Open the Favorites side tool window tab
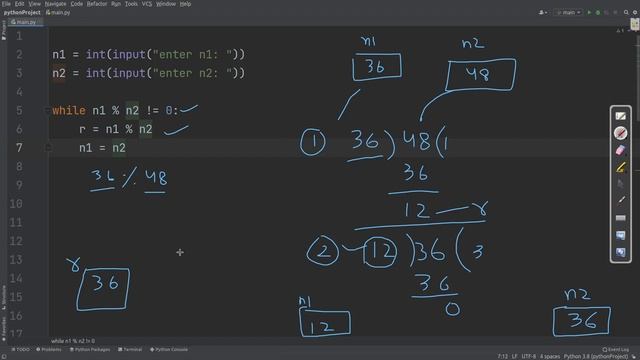640x360 pixels. coord(4,329)
